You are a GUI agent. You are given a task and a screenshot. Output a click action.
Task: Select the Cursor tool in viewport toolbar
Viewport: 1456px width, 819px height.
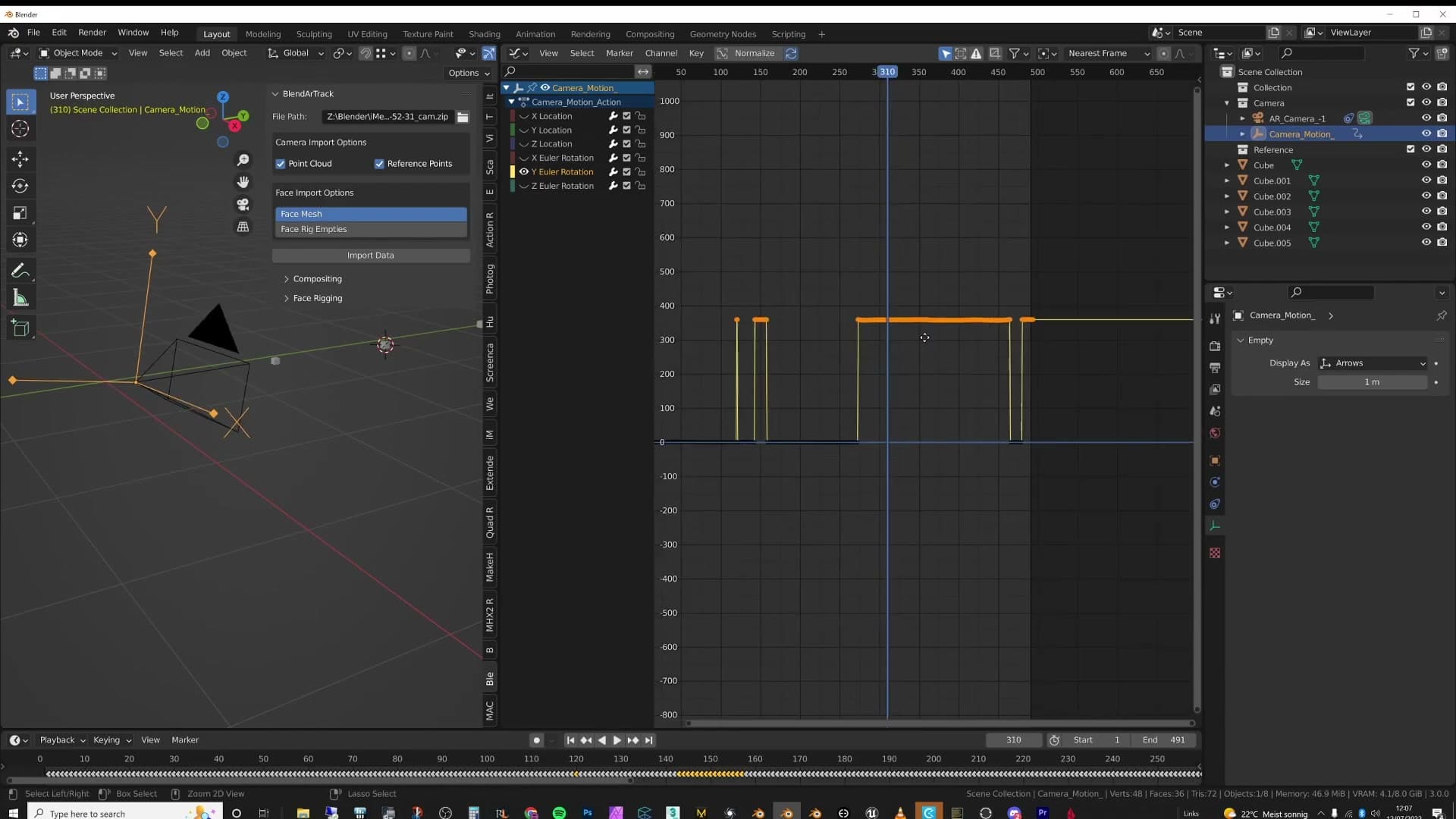pos(20,129)
